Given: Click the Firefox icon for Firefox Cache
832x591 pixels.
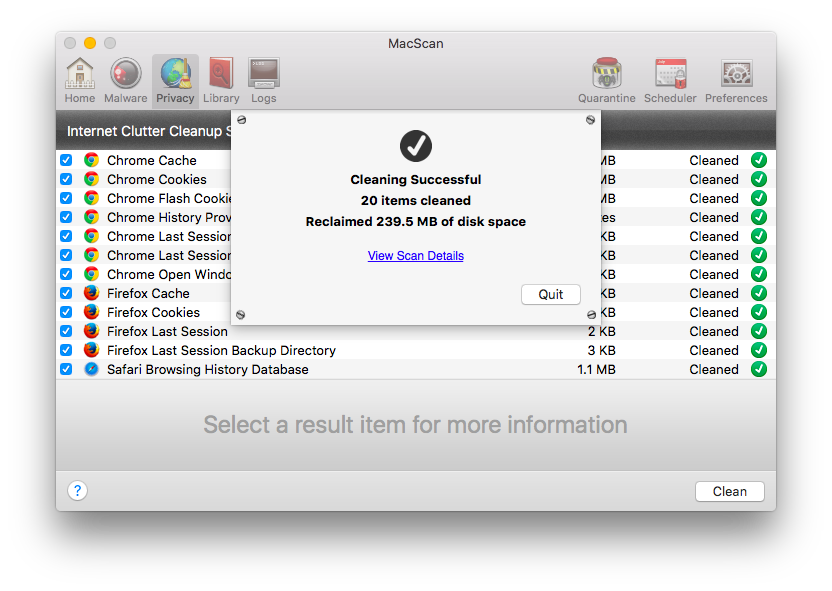Looking at the screenshot, I should [91, 293].
